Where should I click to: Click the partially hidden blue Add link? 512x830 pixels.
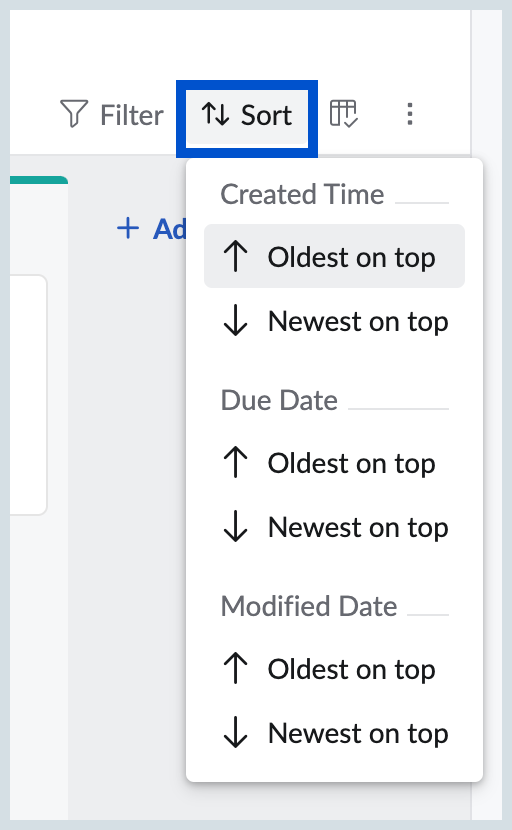point(169,229)
